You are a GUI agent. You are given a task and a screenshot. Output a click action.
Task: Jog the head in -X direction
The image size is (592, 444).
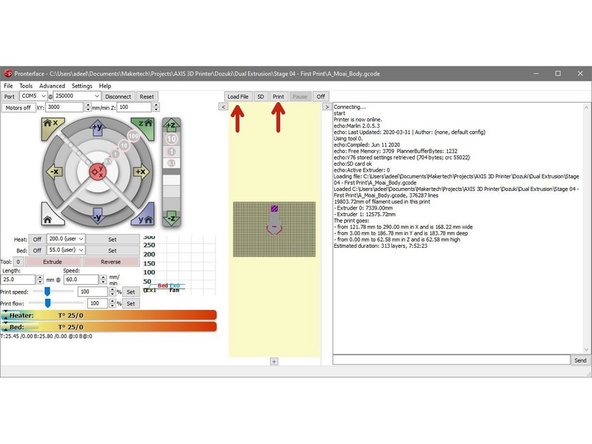pyautogui.click(x=54, y=172)
